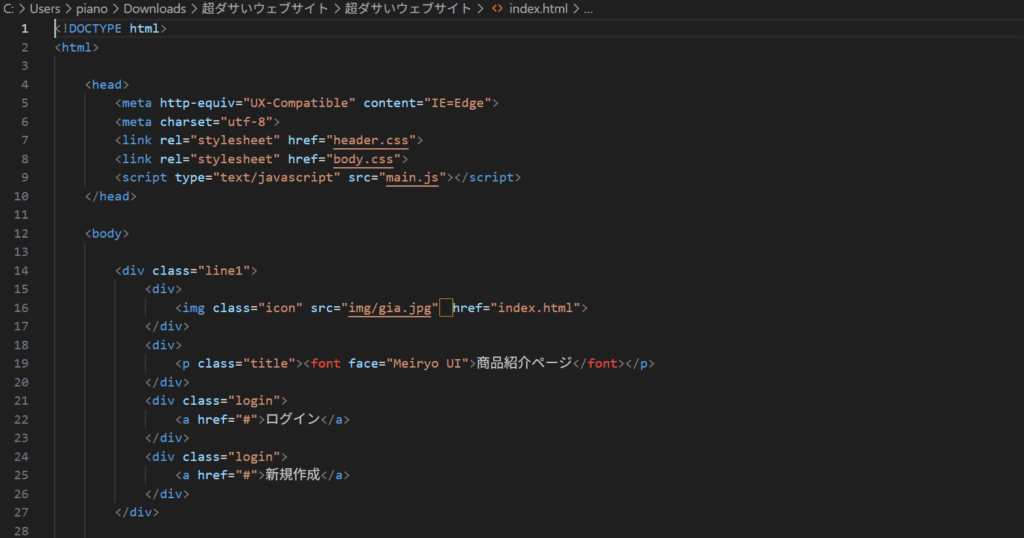Click the C: drive breadcrumb root

[9, 9]
